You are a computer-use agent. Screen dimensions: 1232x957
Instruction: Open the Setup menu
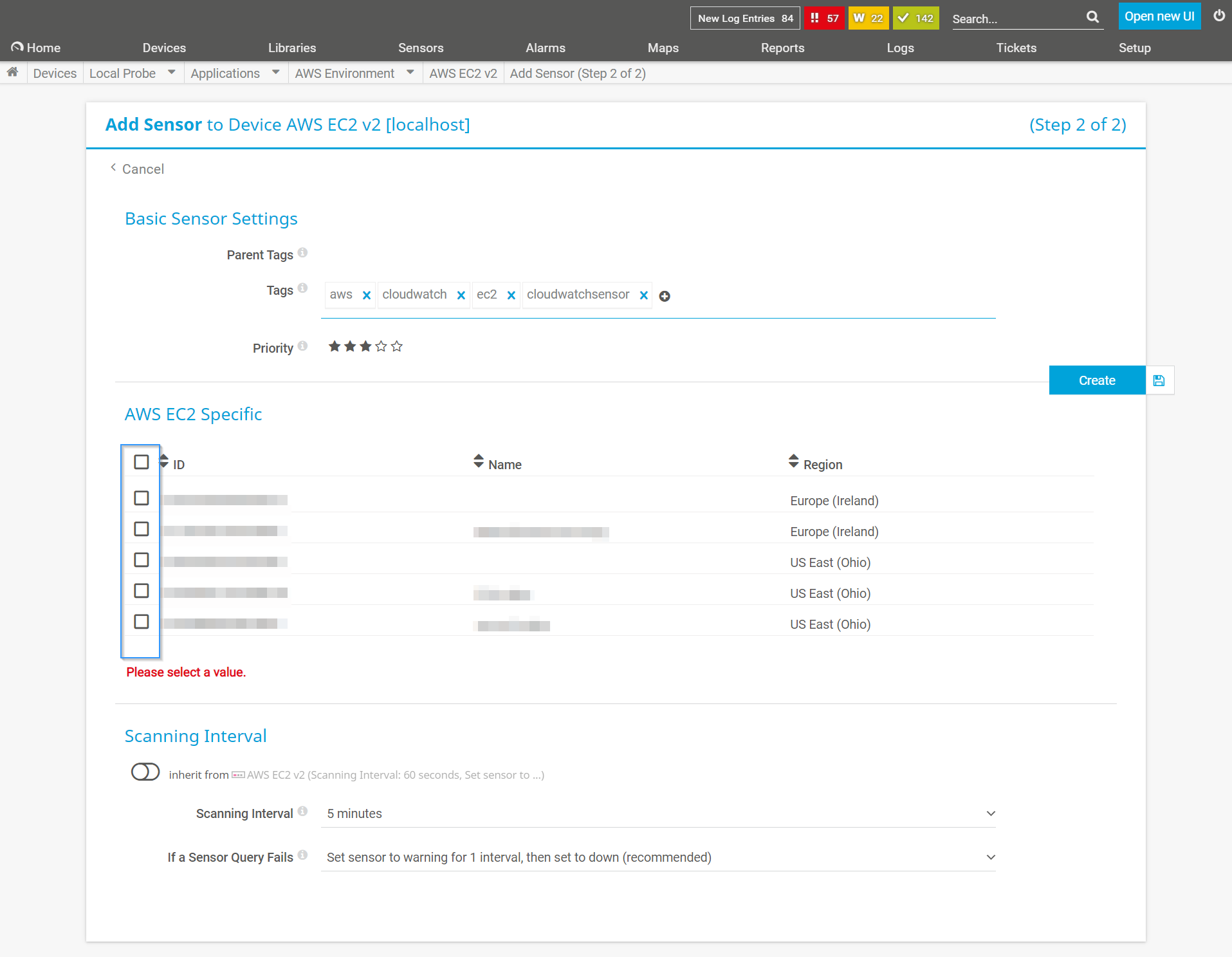1134,47
